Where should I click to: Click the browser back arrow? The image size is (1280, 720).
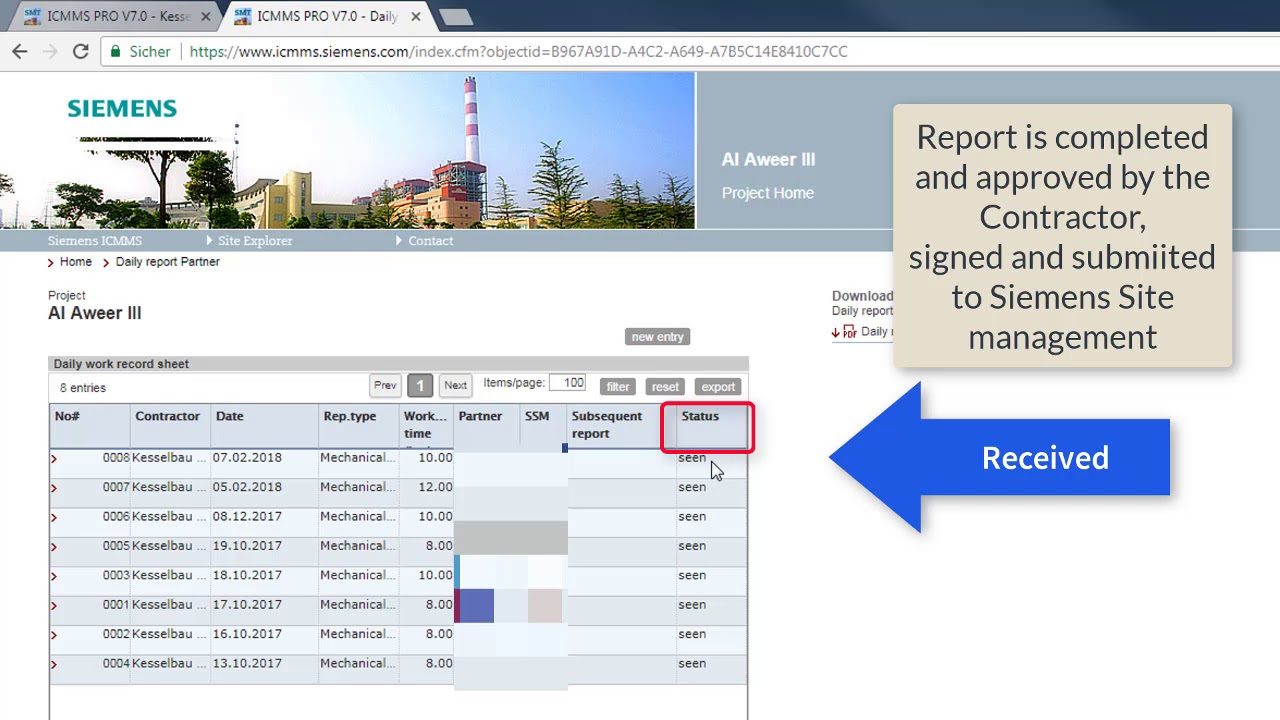[x=20, y=52]
